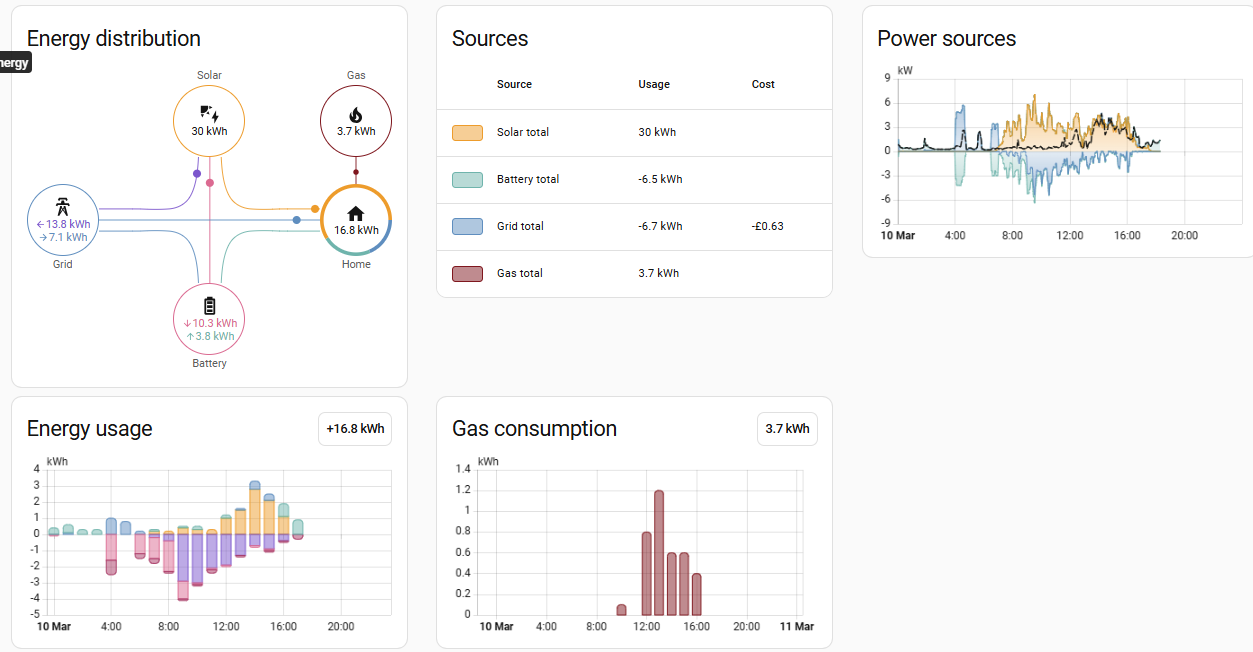Screen dimensions: 1253x652
Task: Click the teal Battery total color swatch
Action: point(467,180)
